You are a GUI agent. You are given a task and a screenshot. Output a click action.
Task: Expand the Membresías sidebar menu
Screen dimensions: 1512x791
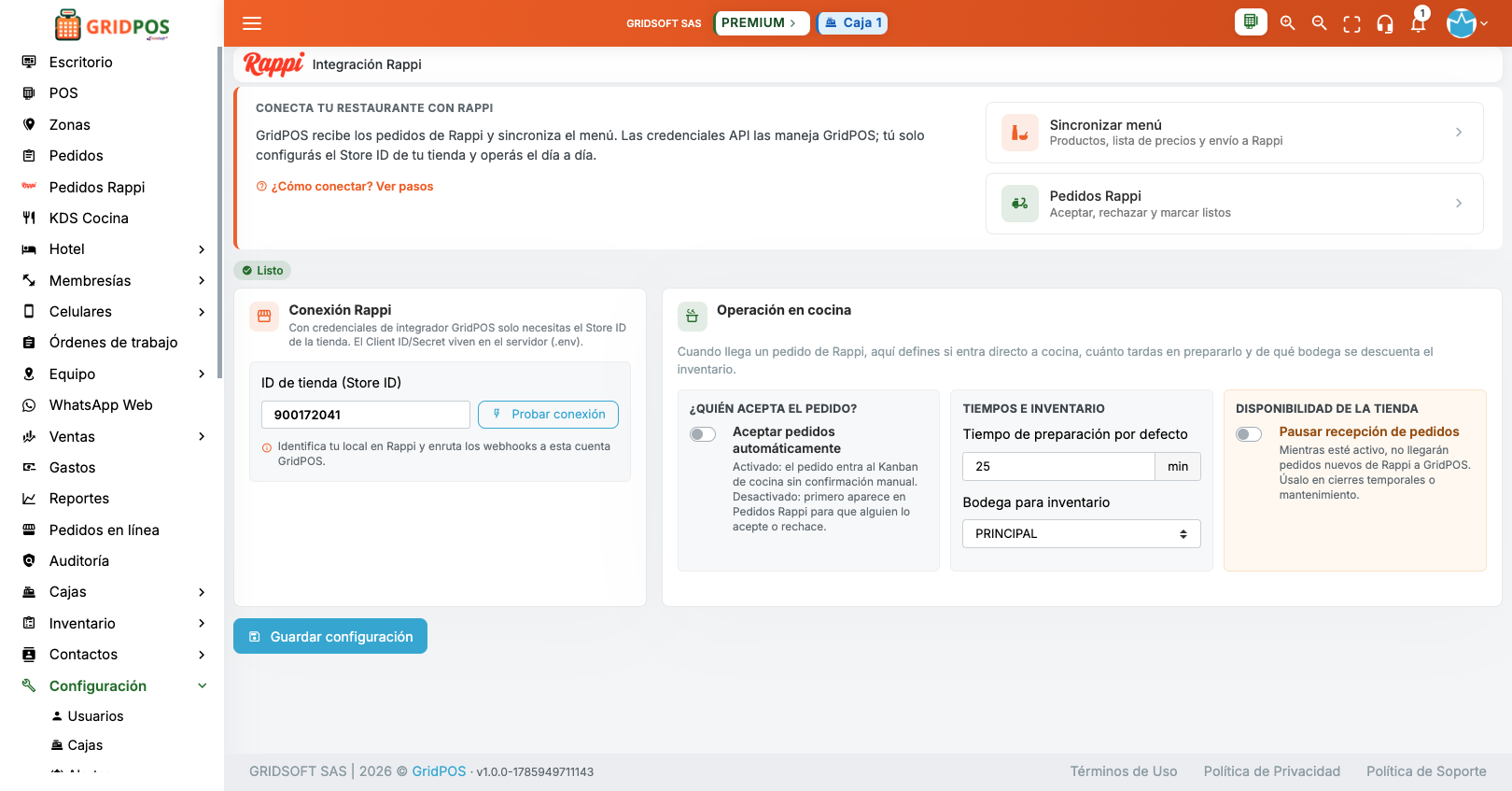[x=202, y=280]
